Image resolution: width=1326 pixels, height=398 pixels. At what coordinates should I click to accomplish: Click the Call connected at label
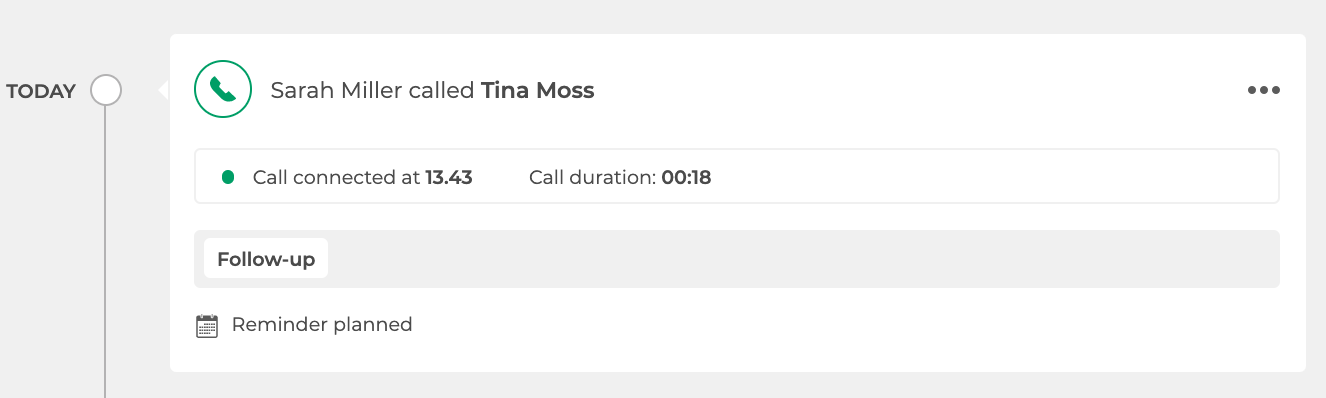[336, 178]
